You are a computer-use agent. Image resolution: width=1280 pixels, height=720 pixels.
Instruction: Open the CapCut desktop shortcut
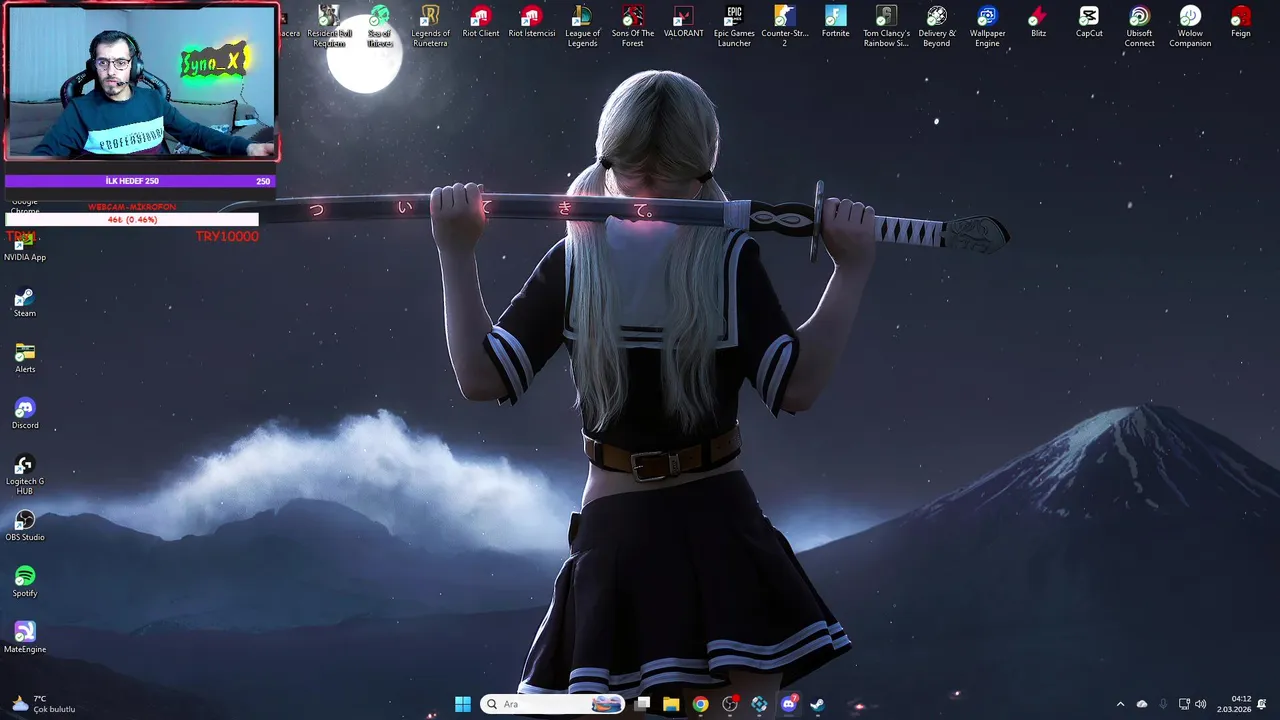(x=1089, y=22)
